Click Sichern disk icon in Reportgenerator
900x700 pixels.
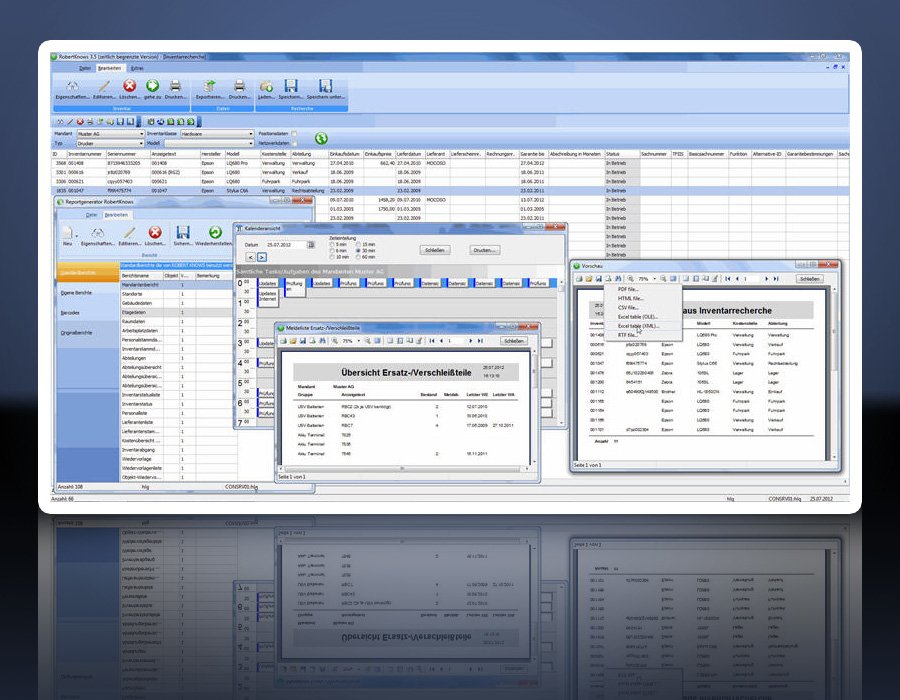point(183,232)
